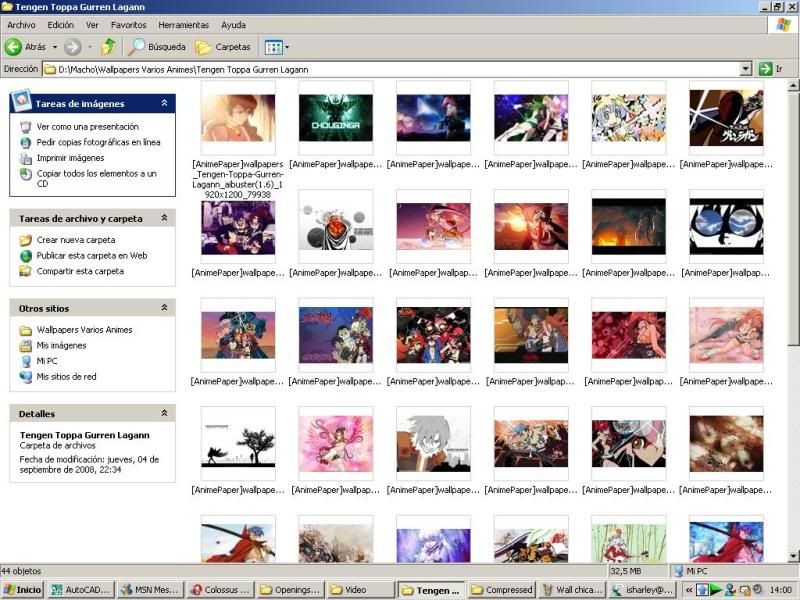Open Búsqueda search in the toolbar
Viewport: 800px width, 600px height.
pos(157,47)
